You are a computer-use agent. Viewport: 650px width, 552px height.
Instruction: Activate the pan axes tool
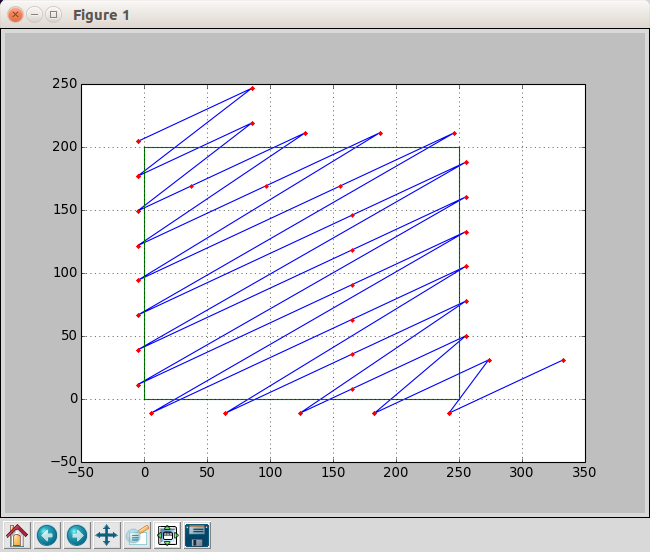[107, 535]
